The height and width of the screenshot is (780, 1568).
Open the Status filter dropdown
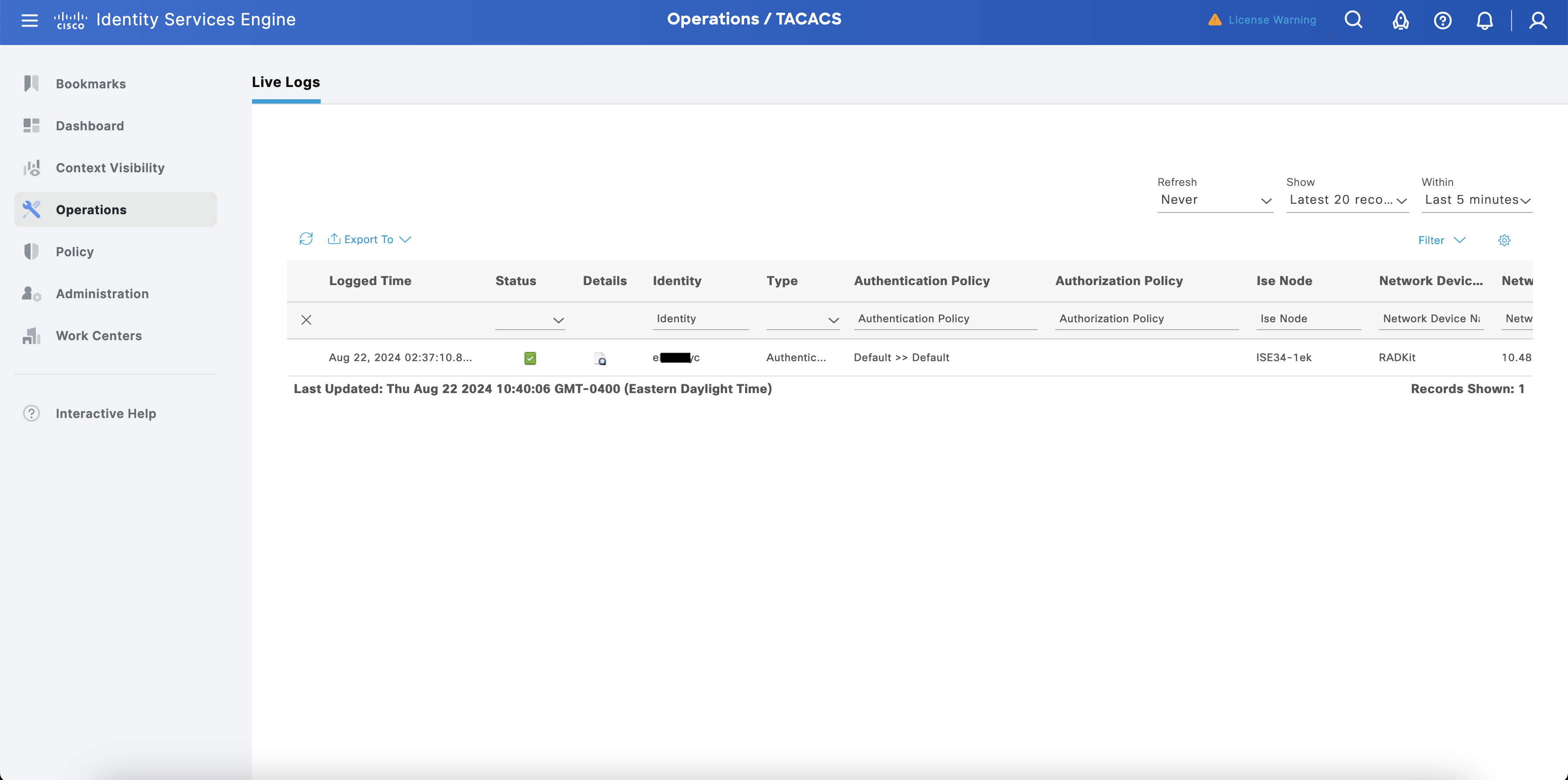(x=530, y=320)
